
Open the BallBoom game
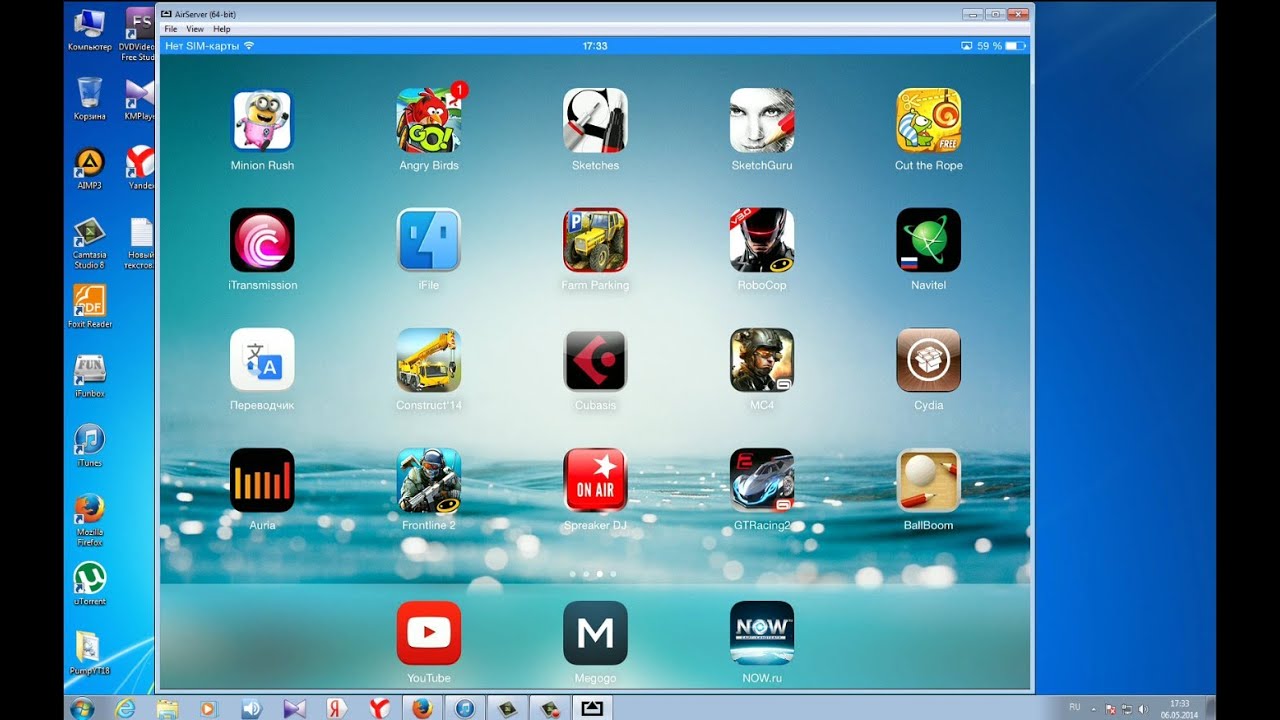tap(929, 480)
